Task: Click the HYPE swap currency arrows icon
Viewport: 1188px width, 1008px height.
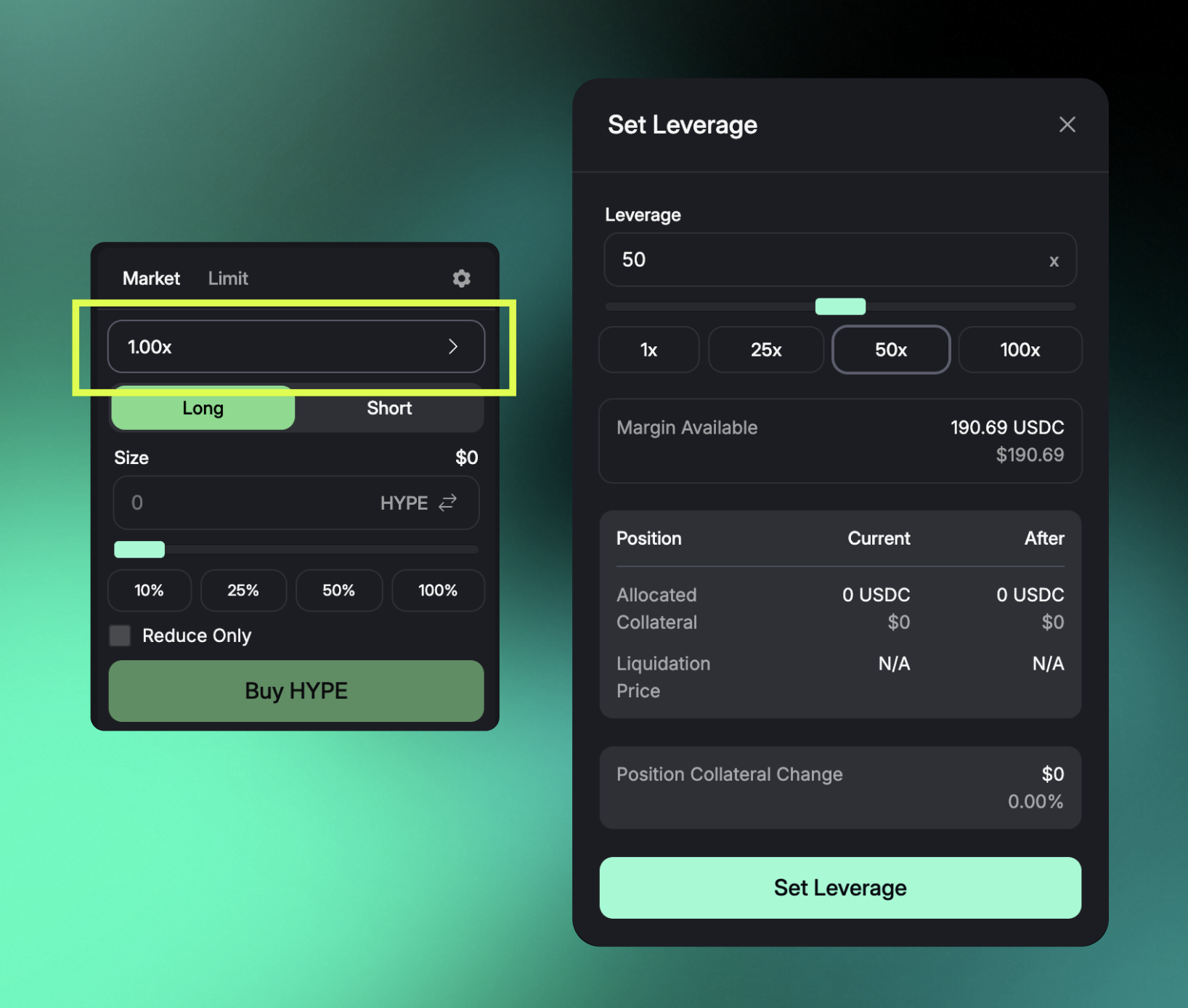Action: (448, 503)
